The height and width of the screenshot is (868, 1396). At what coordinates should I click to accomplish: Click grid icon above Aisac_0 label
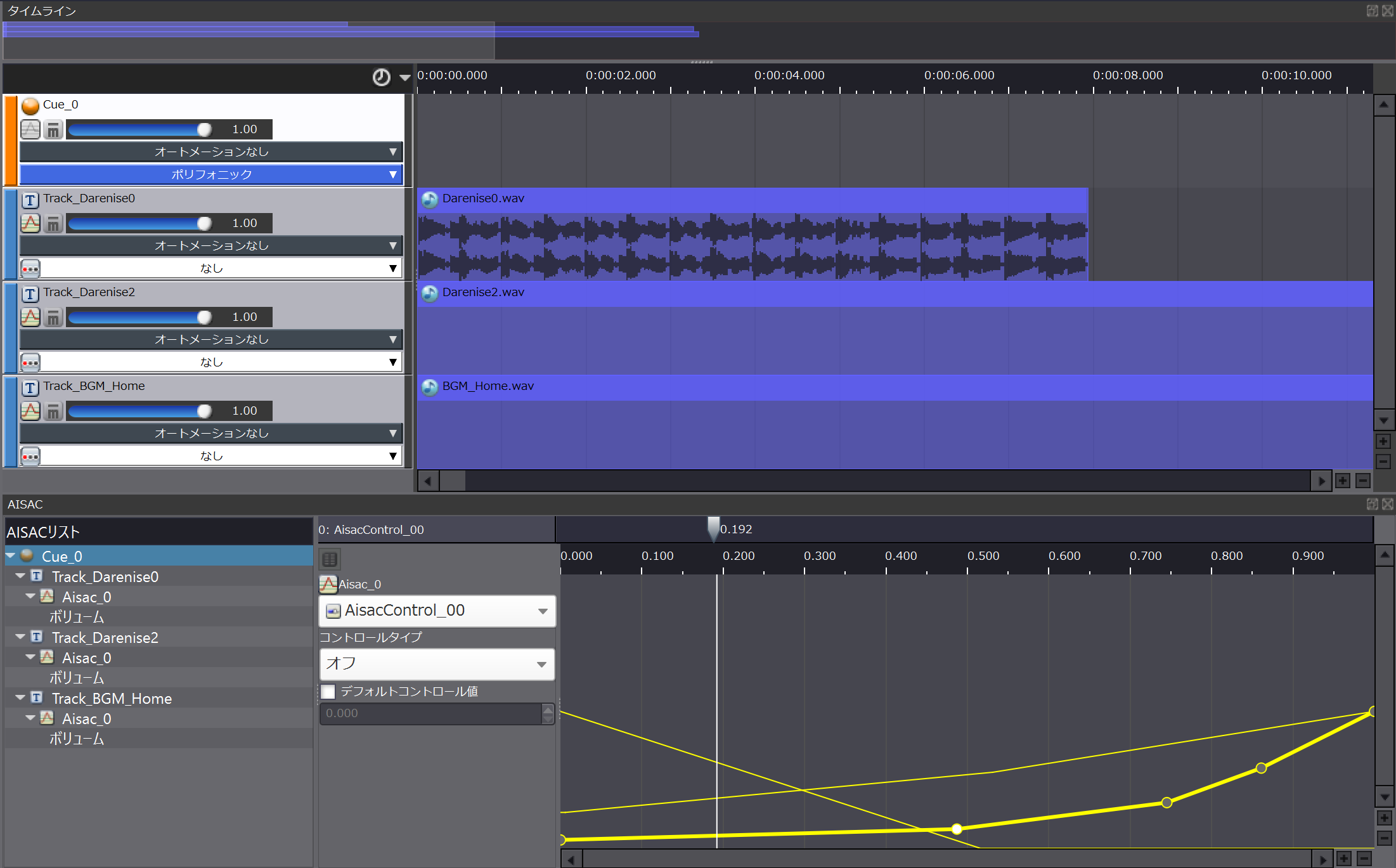pyautogui.click(x=330, y=559)
